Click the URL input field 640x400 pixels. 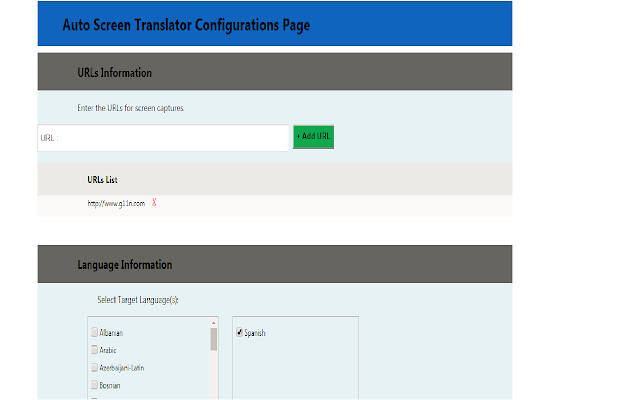163,138
